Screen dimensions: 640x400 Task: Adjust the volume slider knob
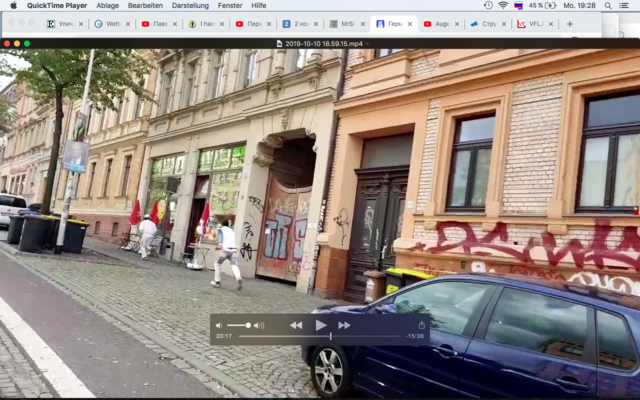click(248, 325)
